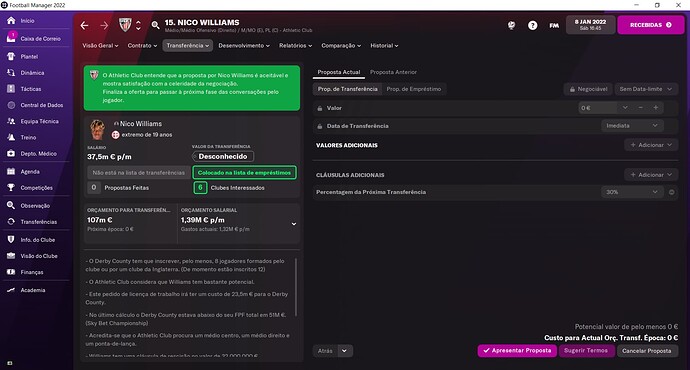Open the Finanças sidebar icon
The image size is (690, 370).
(11, 272)
